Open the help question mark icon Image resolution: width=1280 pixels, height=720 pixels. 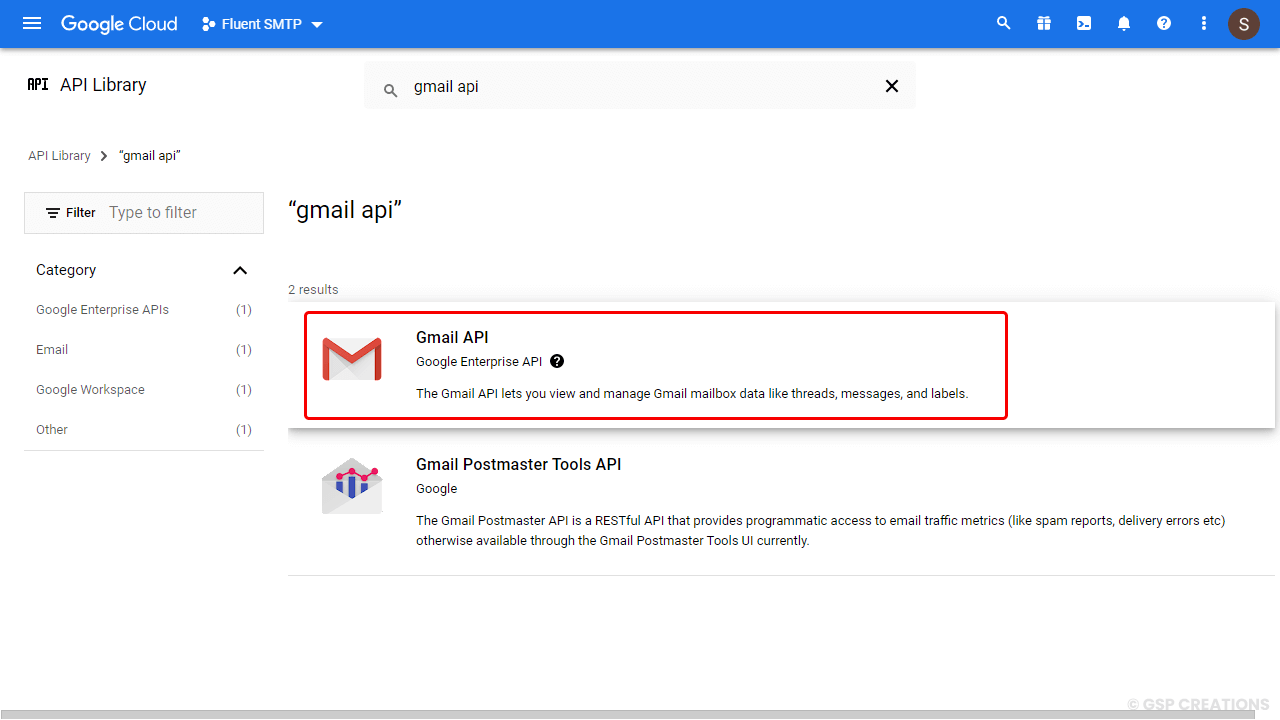click(1163, 23)
